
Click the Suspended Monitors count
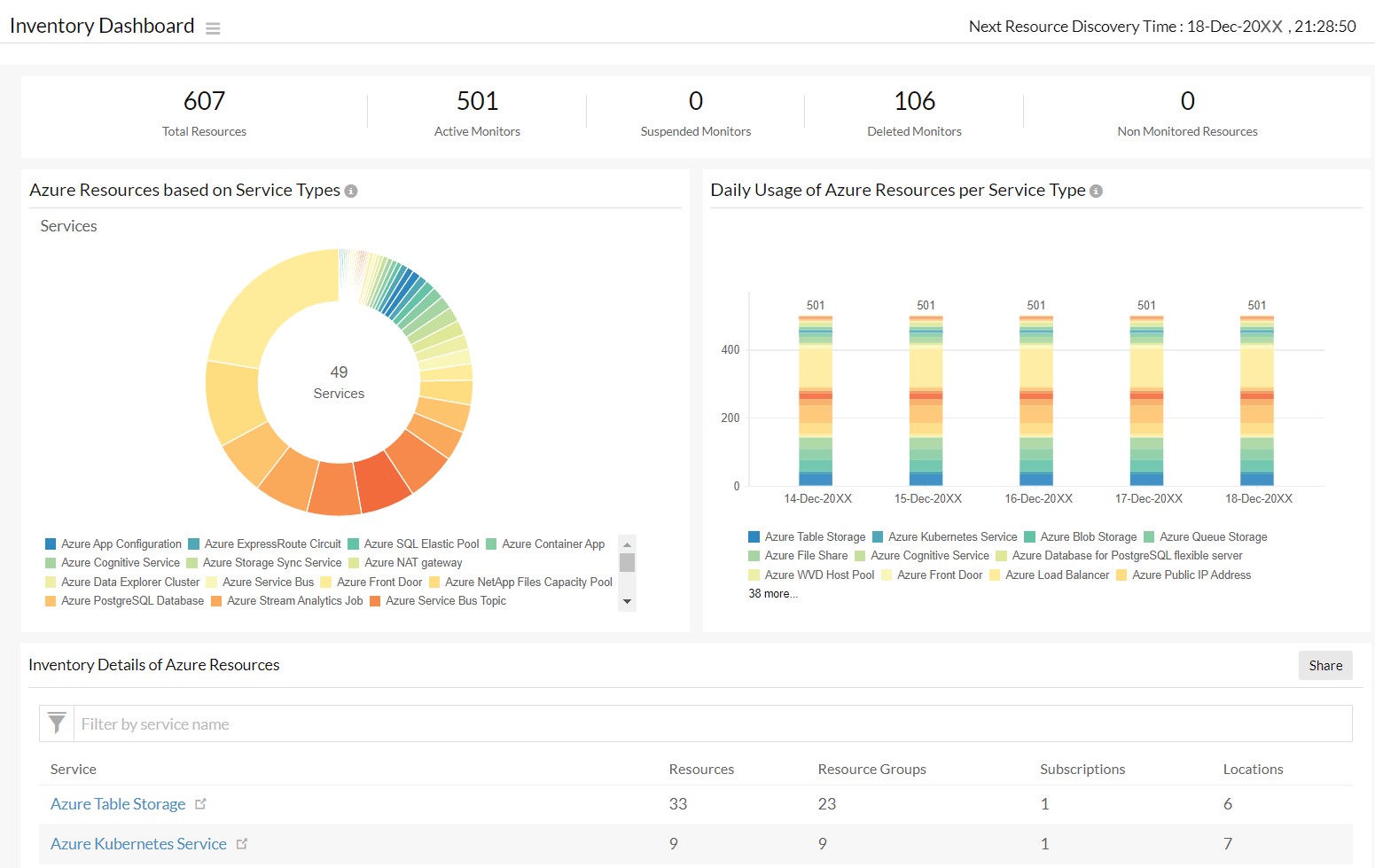point(696,101)
